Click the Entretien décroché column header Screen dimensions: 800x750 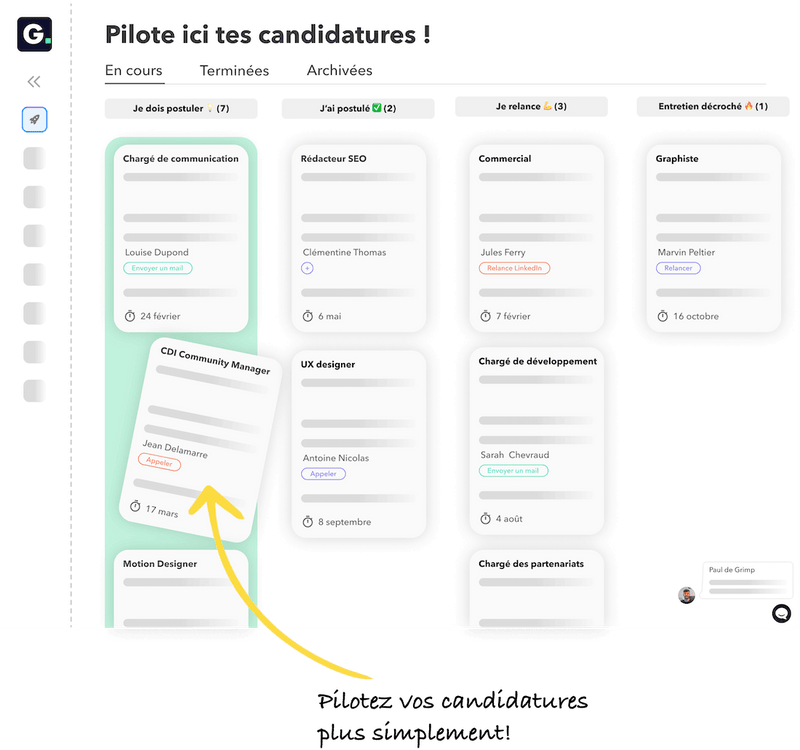point(713,106)
